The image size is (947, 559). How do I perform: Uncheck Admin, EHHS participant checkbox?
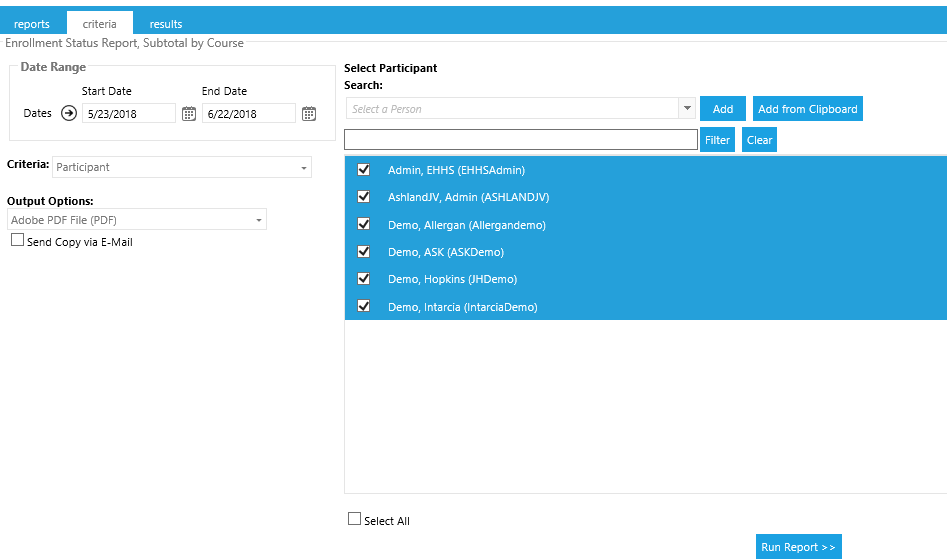pos(364,170)
